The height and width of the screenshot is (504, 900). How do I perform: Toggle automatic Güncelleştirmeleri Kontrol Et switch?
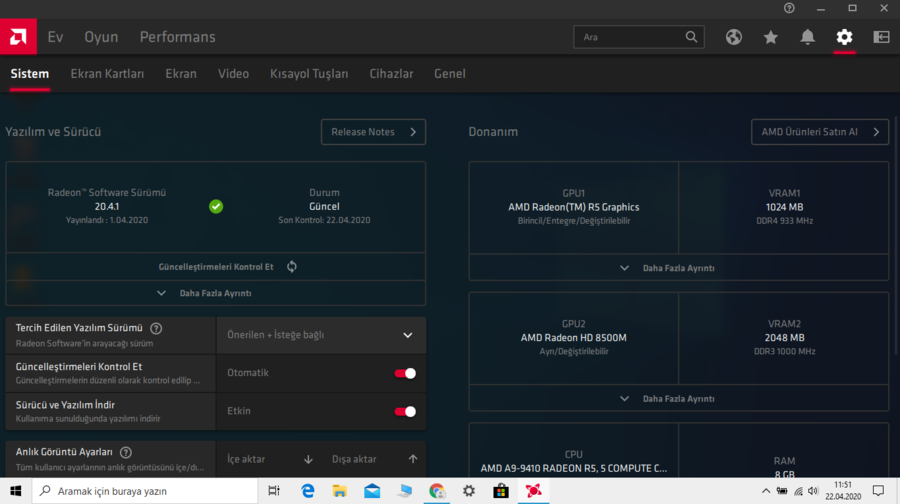pos(405,373)
